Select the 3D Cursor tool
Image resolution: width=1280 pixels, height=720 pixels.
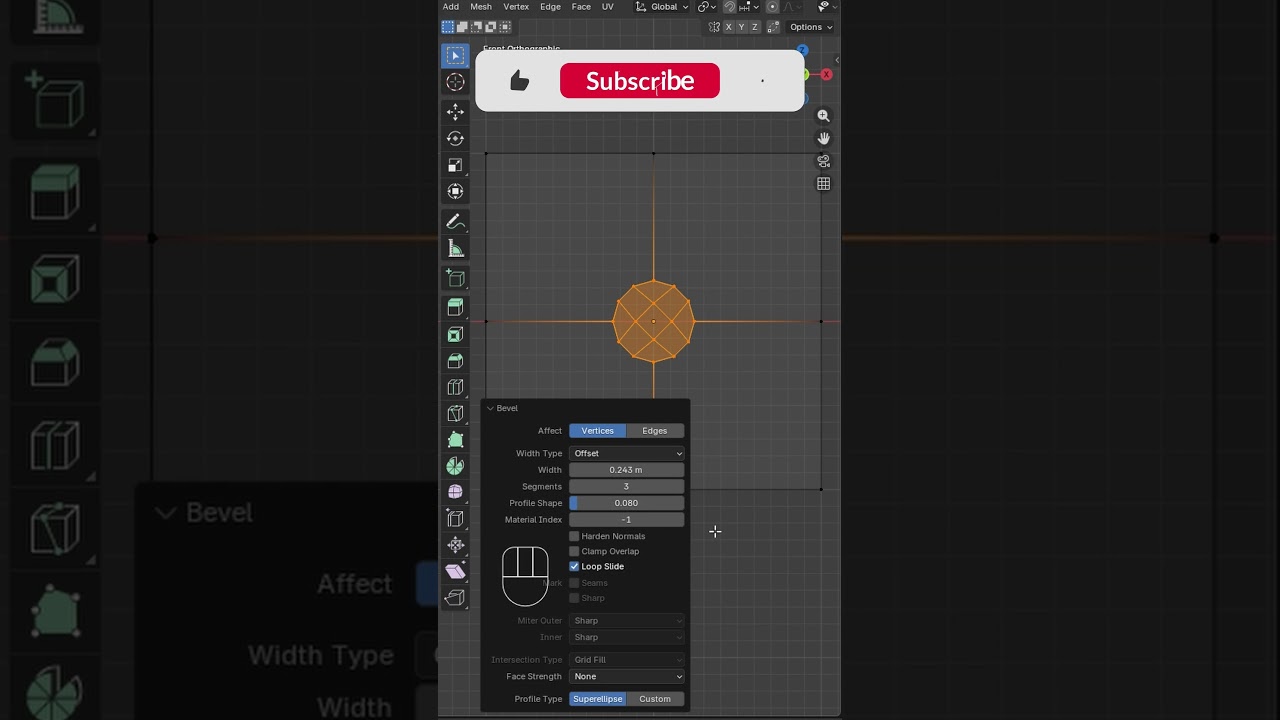tap(455, 82)
